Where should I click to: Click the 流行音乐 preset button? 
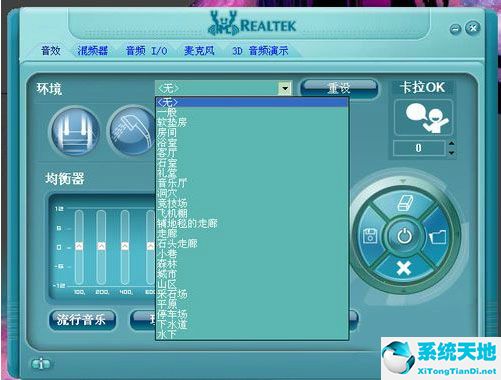82,320
